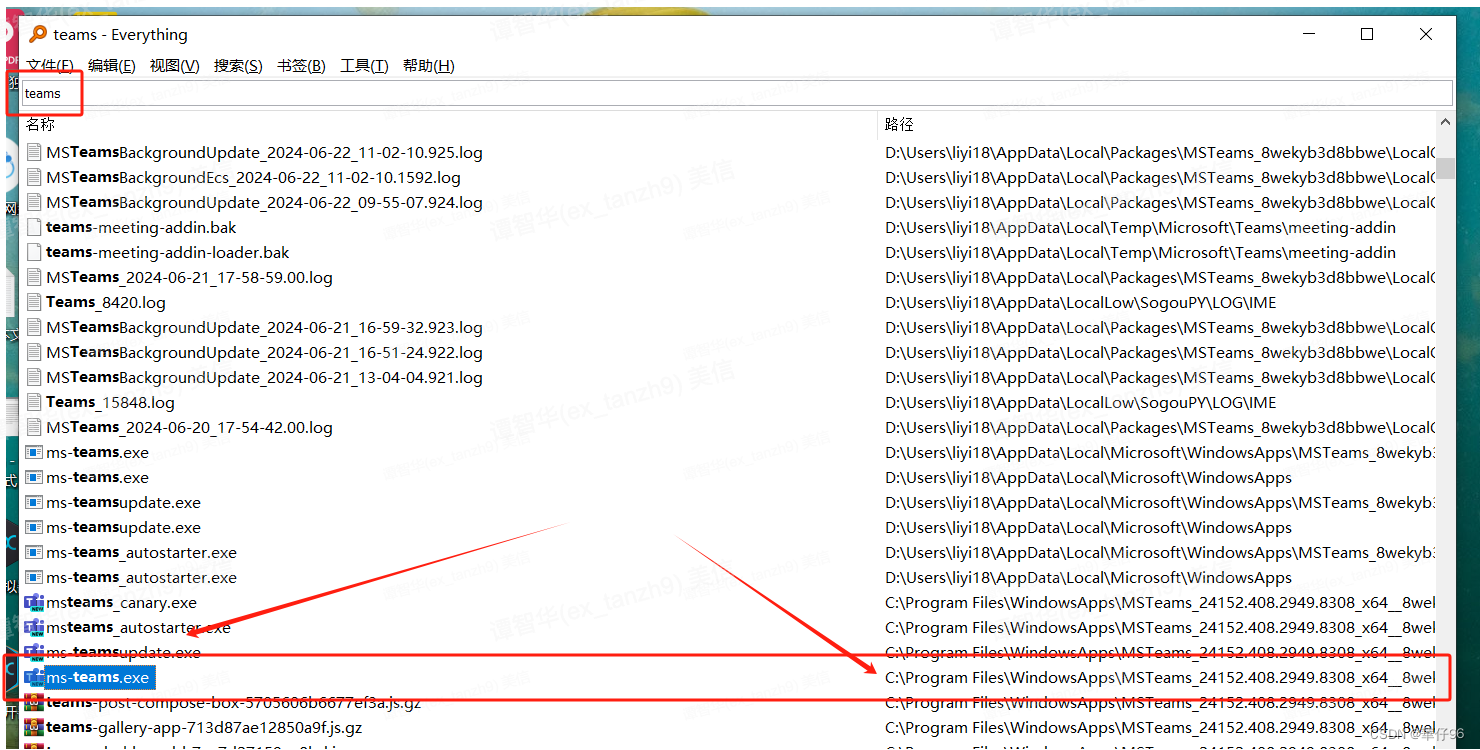Screen dimensions: 1480x750
Task: Open the 搜索(S) menu
Action: 238,66
